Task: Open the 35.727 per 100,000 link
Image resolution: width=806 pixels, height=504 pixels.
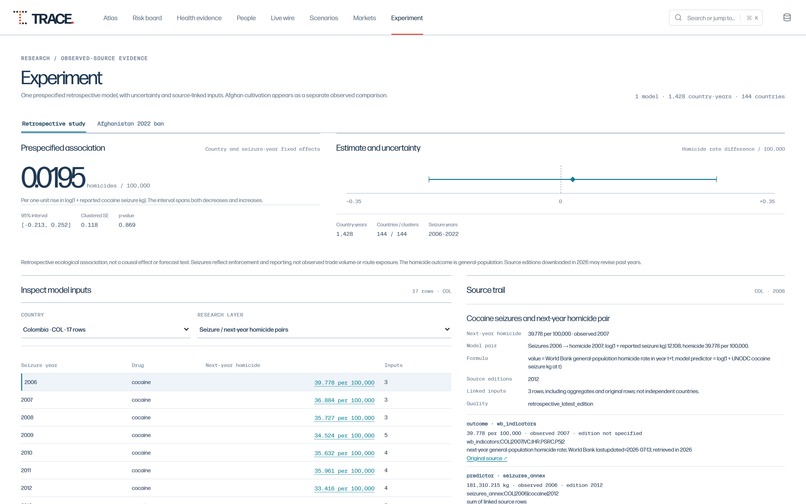Action: tap(344, 418)
